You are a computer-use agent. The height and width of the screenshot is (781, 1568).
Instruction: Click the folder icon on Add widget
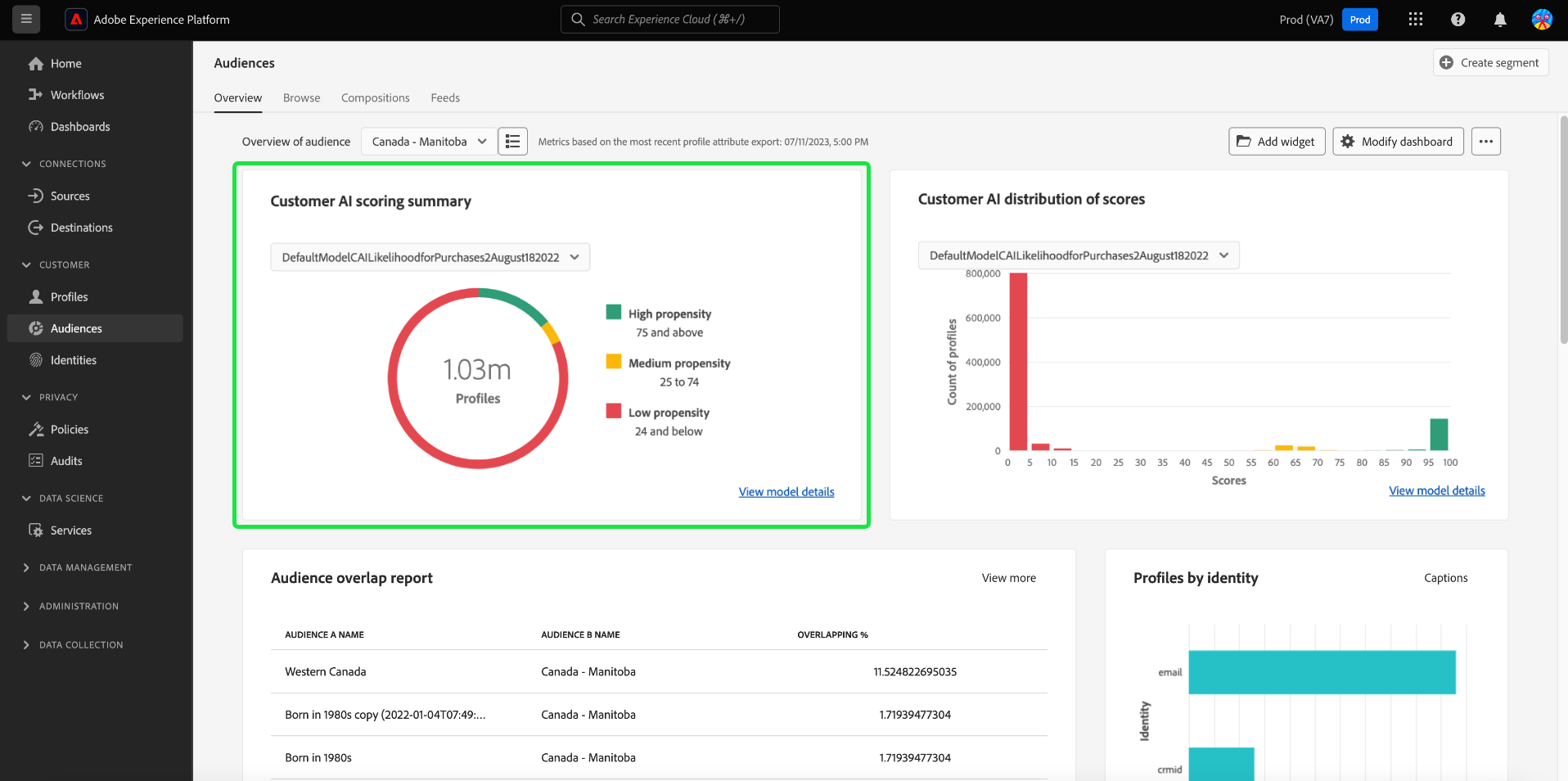1243,142
